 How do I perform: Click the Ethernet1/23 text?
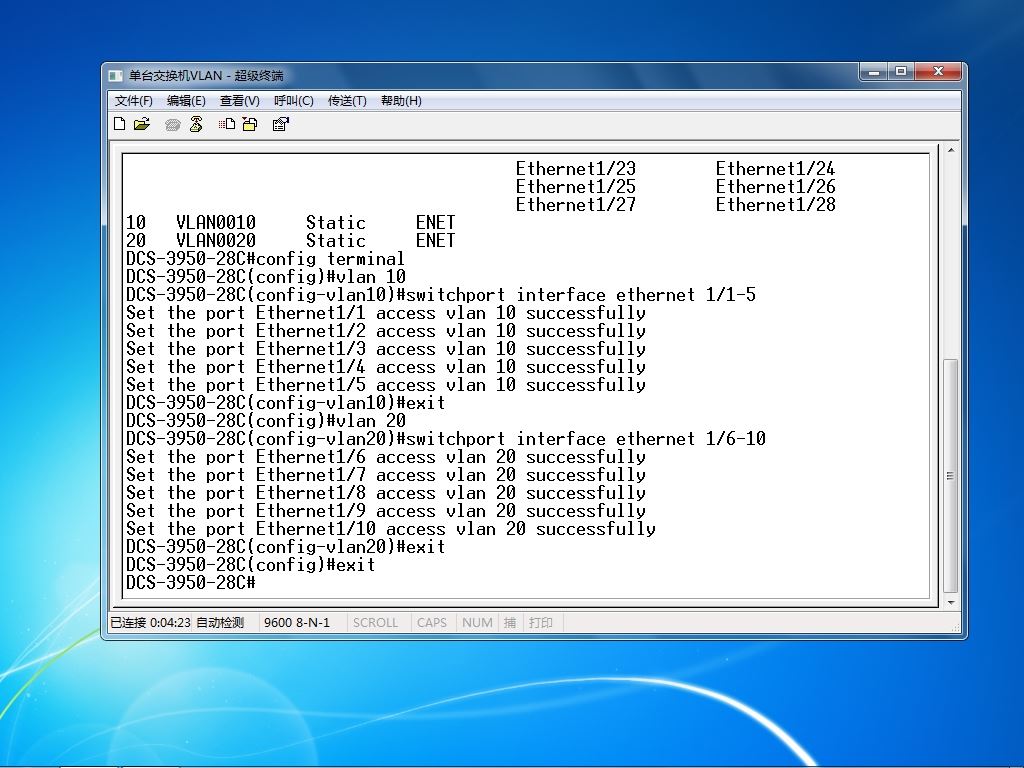(575, 168)
